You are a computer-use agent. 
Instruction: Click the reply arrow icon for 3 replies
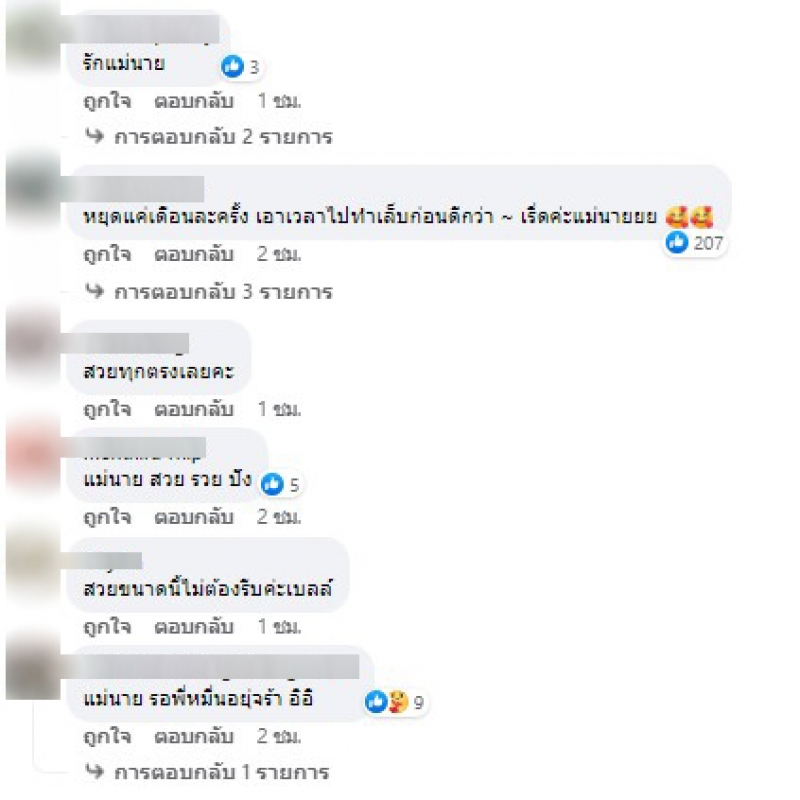[x=94, y=291]
